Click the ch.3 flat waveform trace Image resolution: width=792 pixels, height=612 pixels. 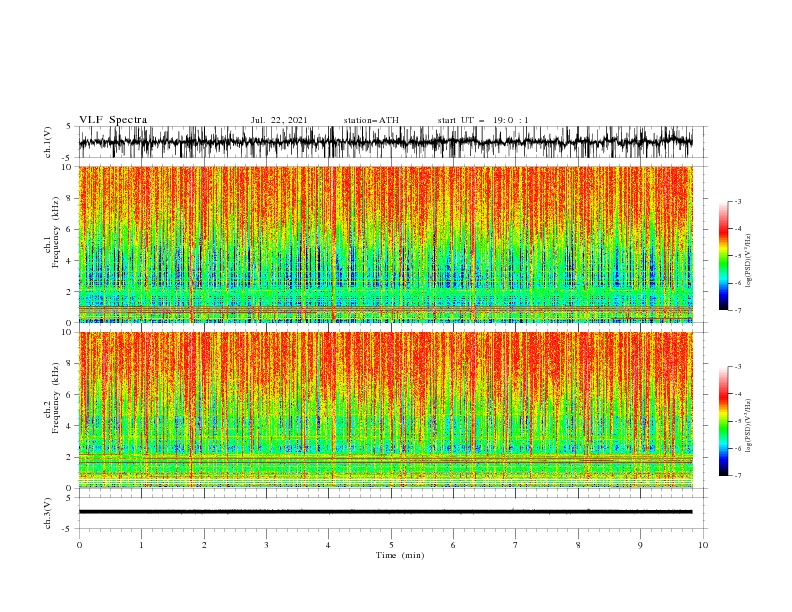(385, 512)
